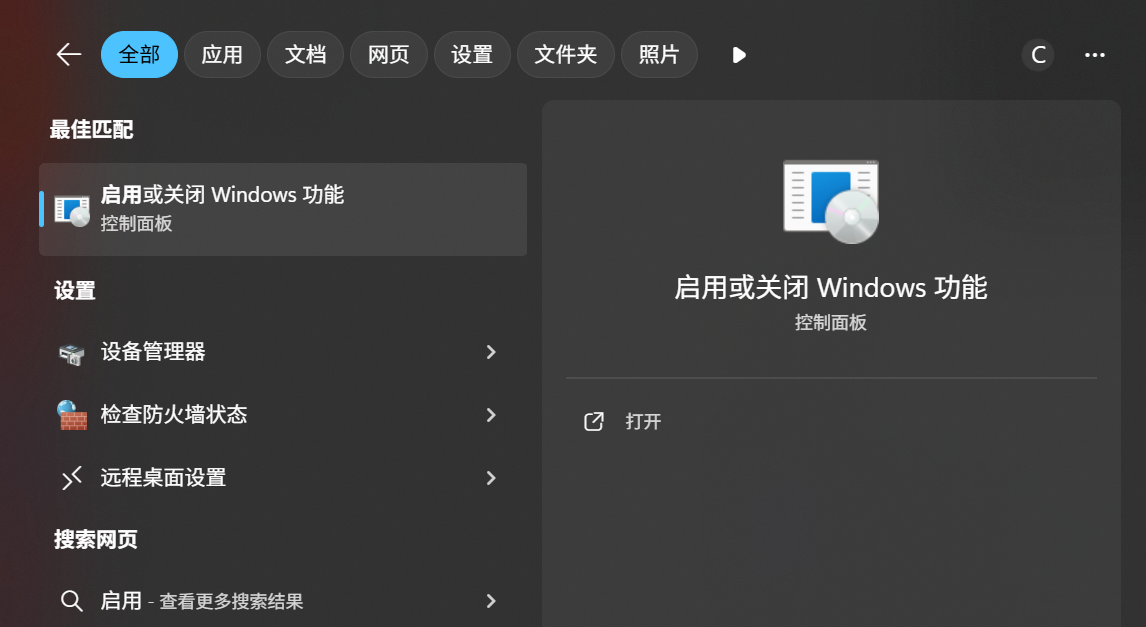Open the three-dot more options menu
Viewport: 1146px width, 627px height.
coord(1095,55)
